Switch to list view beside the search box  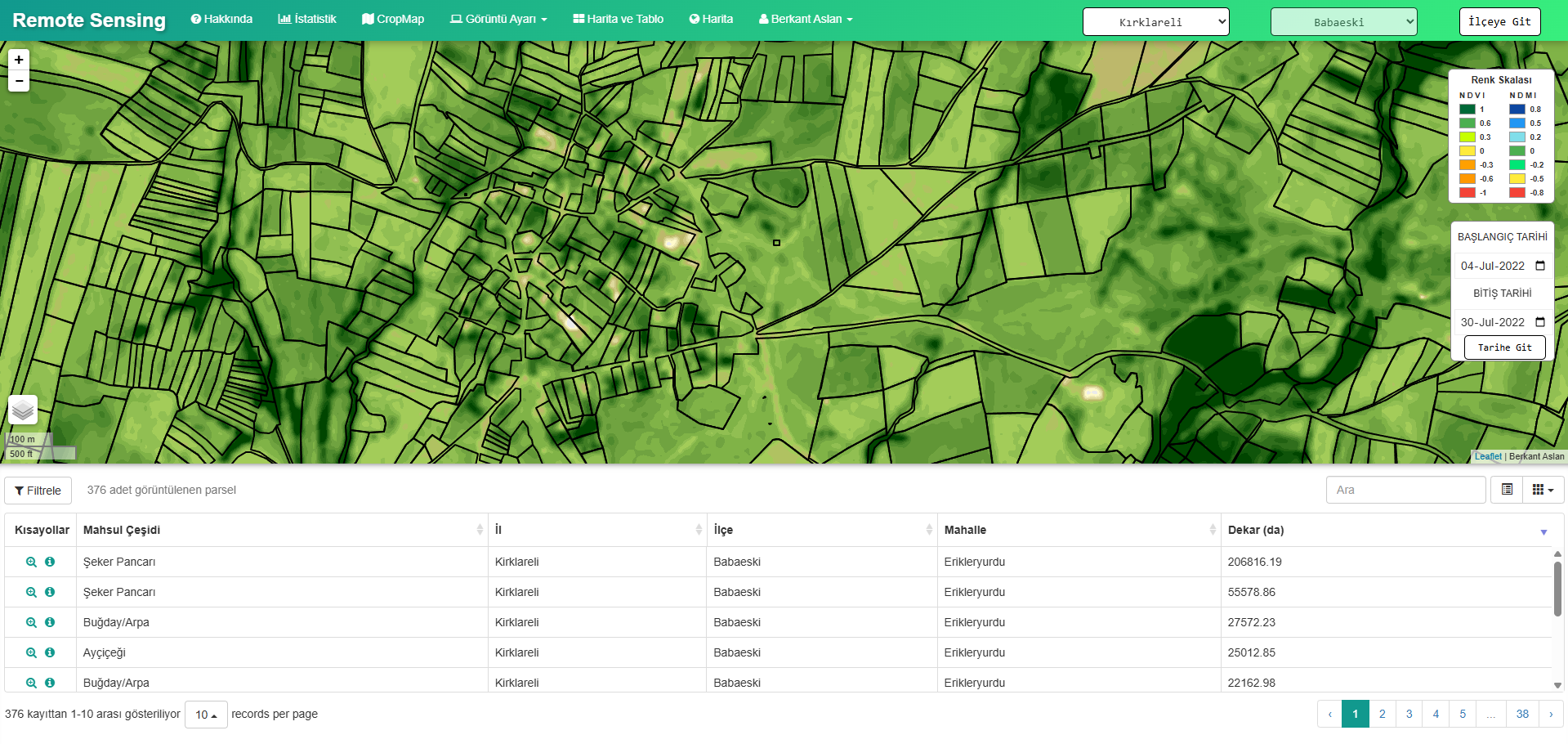pyautogui.click(x=1507, y=490)
